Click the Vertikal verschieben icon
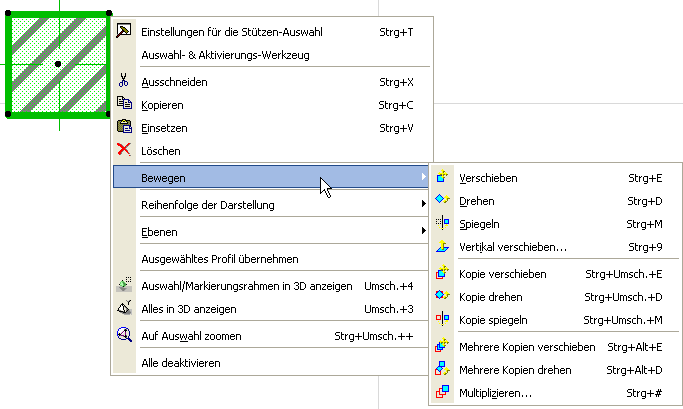The width and height of the screenshot is (683, 409). (443, 247)
